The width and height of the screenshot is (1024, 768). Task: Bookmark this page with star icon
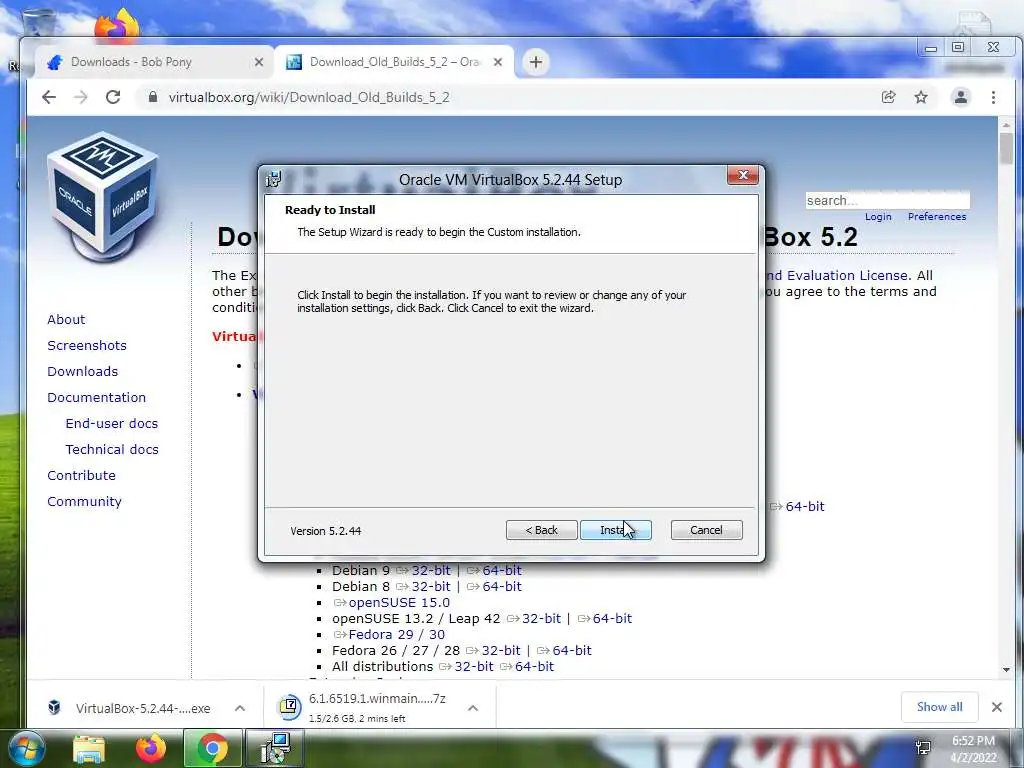point(921,97)
